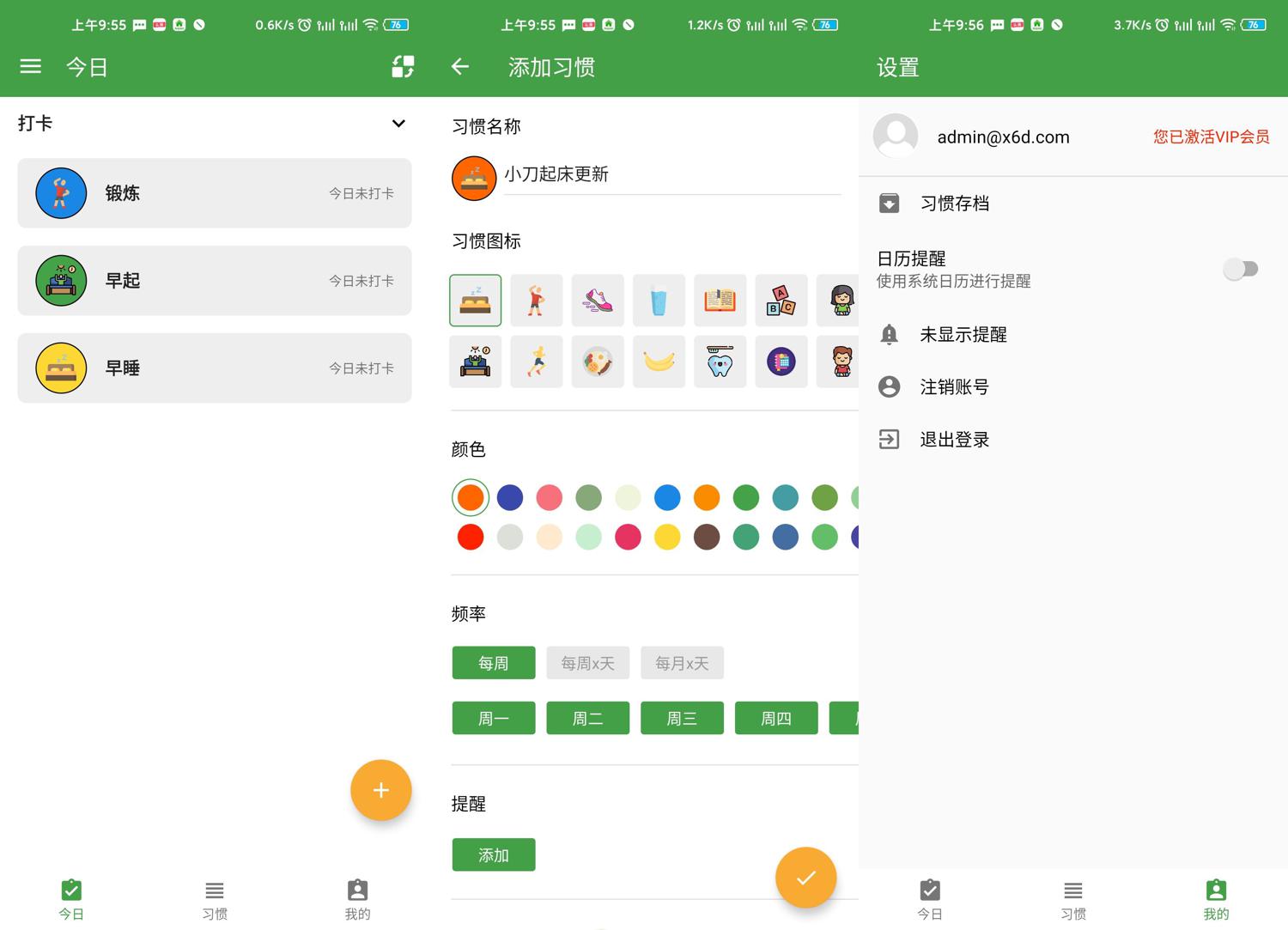
Task: Choose the water glass habit icon
Action: [659, 301]
